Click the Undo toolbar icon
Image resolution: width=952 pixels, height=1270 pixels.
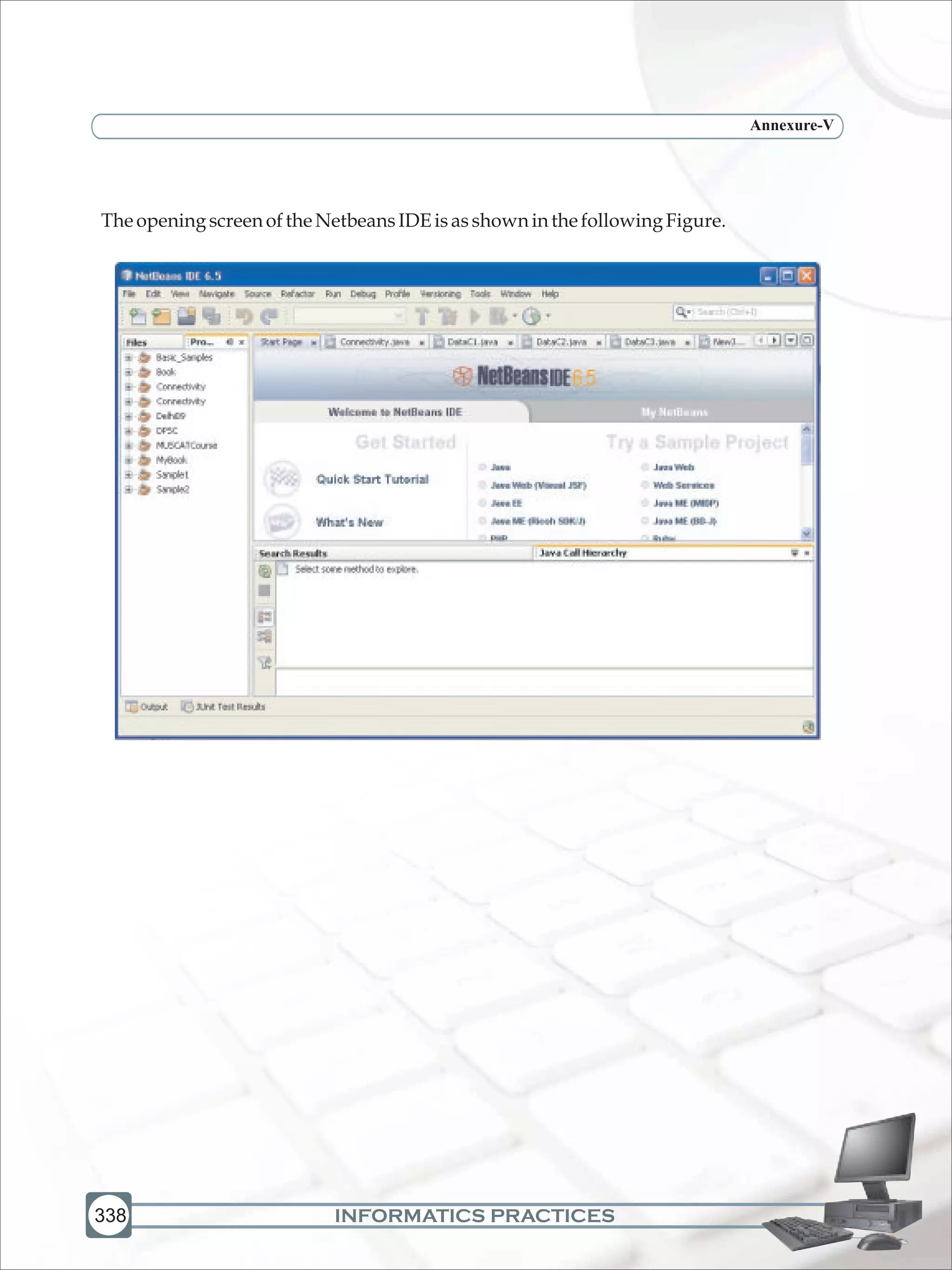click(x=244, y=316)
